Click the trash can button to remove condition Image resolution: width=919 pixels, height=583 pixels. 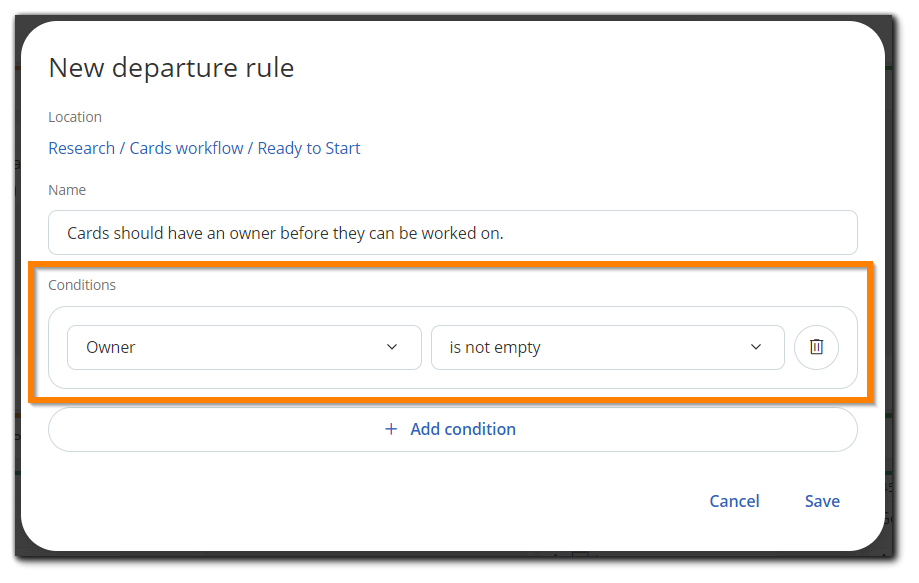(816, 347)
